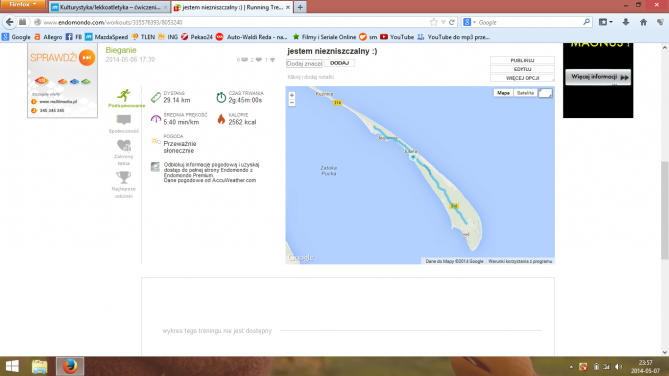Open the Społeczność comments icon

(124, 120)
